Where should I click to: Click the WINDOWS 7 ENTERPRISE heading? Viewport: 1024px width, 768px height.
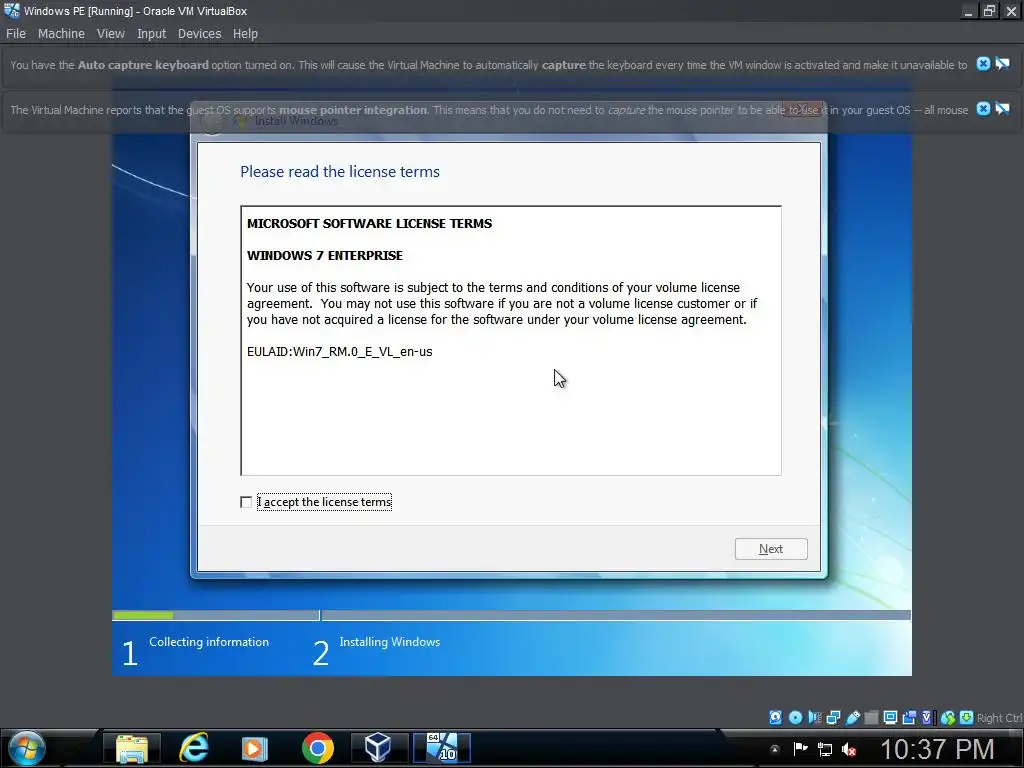pyautogui.click(x=325, y=255)
